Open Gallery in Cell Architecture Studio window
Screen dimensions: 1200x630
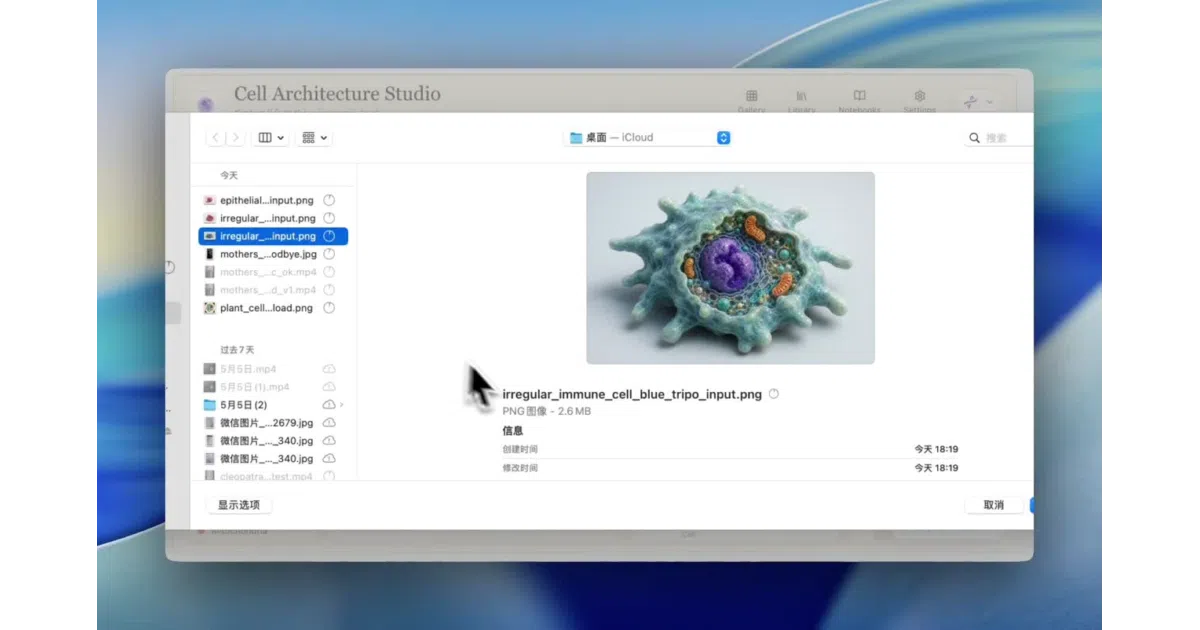(752, 101)
